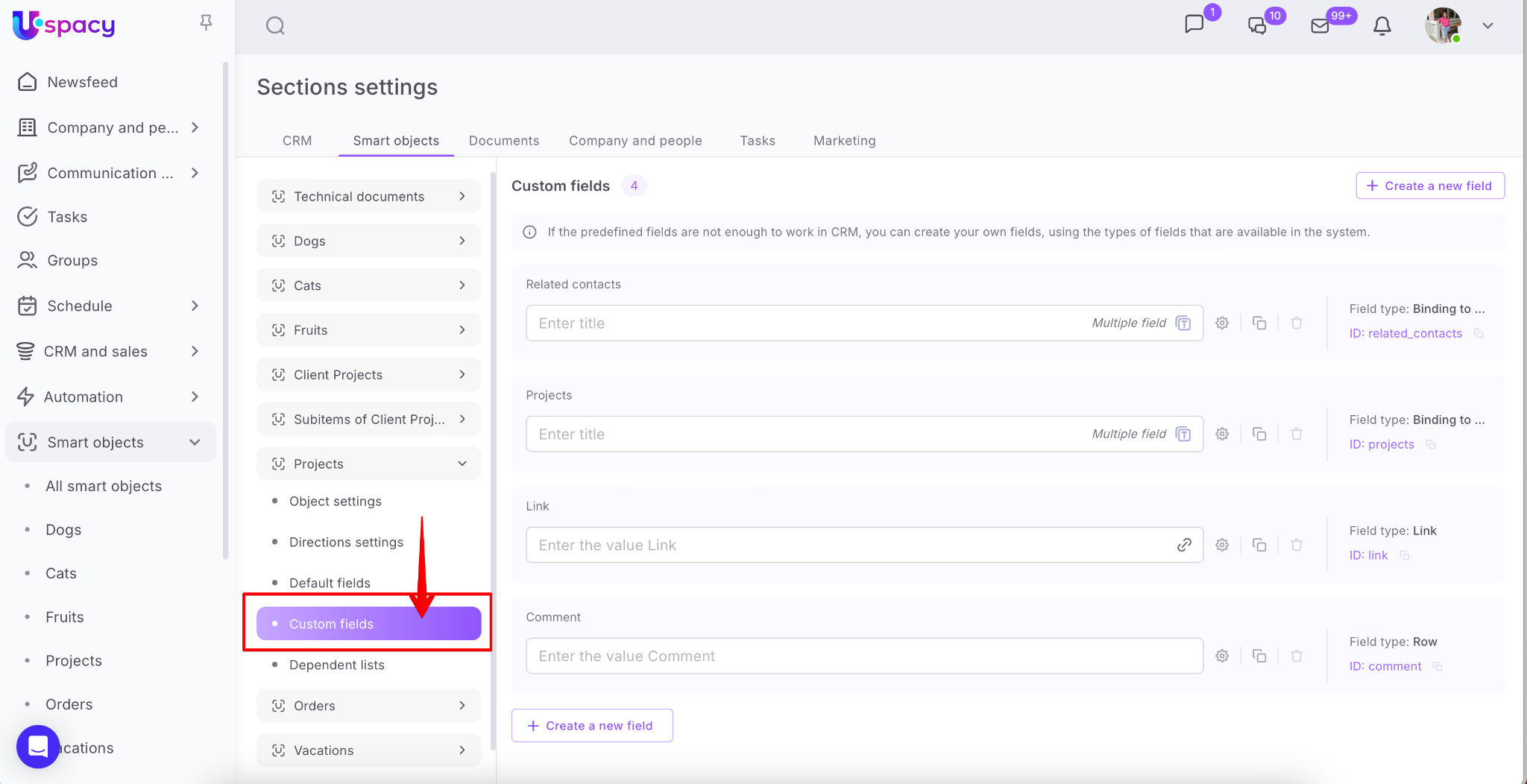Image resolution: width=1527 pixels, height=784 pixels.
Task: Duplicate the Projects custom field
Action: tap(1259, 434)
